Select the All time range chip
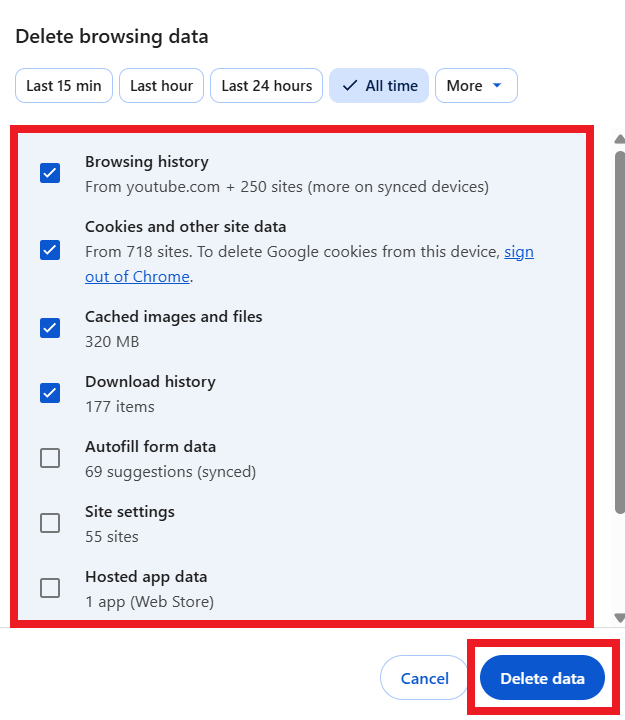Screen dimensions: 625x720 (x=380, y=86)
